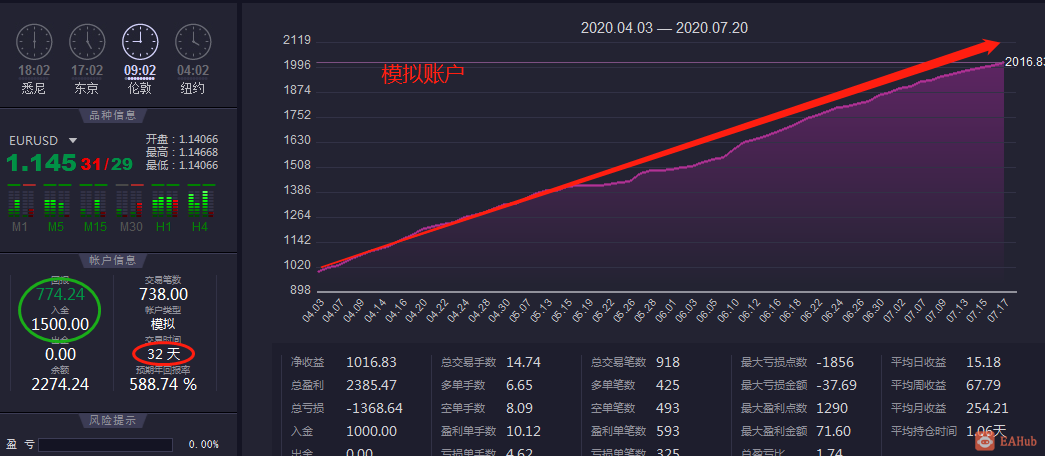The width and height of the screenshot is (1046, 456).
Task: Click the 总交易笔数 value 918
Action: coord(668,363)
